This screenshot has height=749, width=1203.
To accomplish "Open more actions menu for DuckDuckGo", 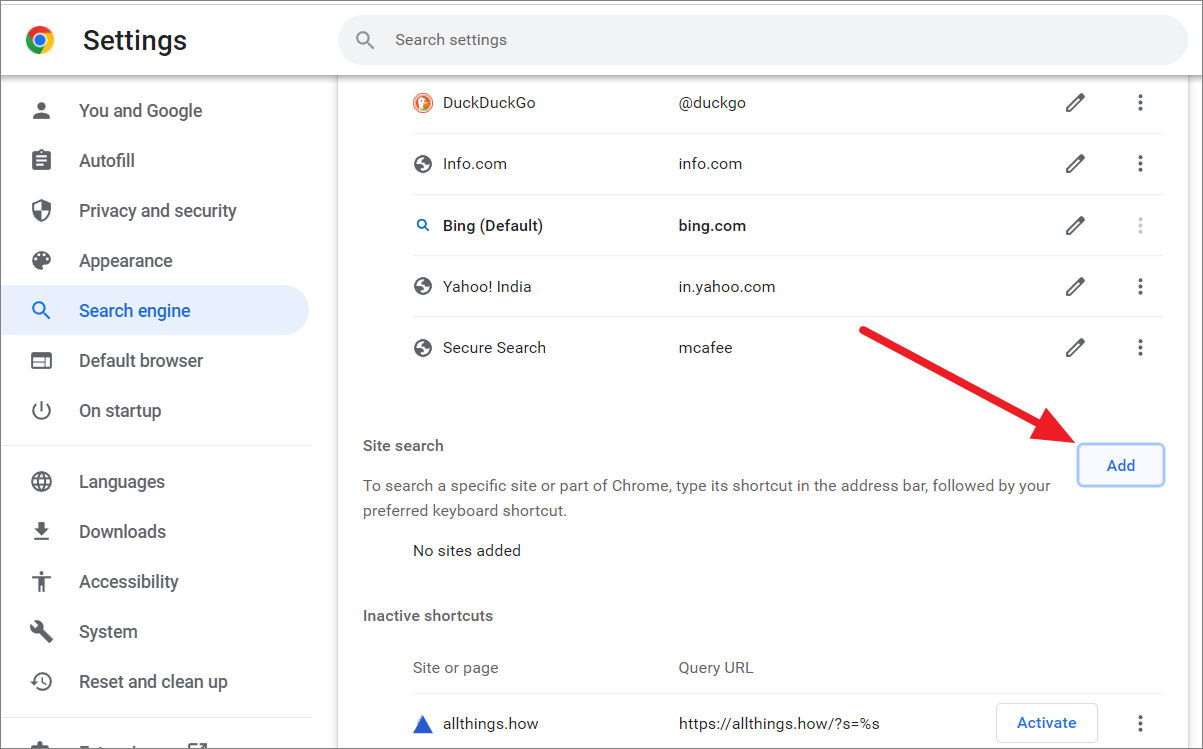I will tap(1140, 103).
